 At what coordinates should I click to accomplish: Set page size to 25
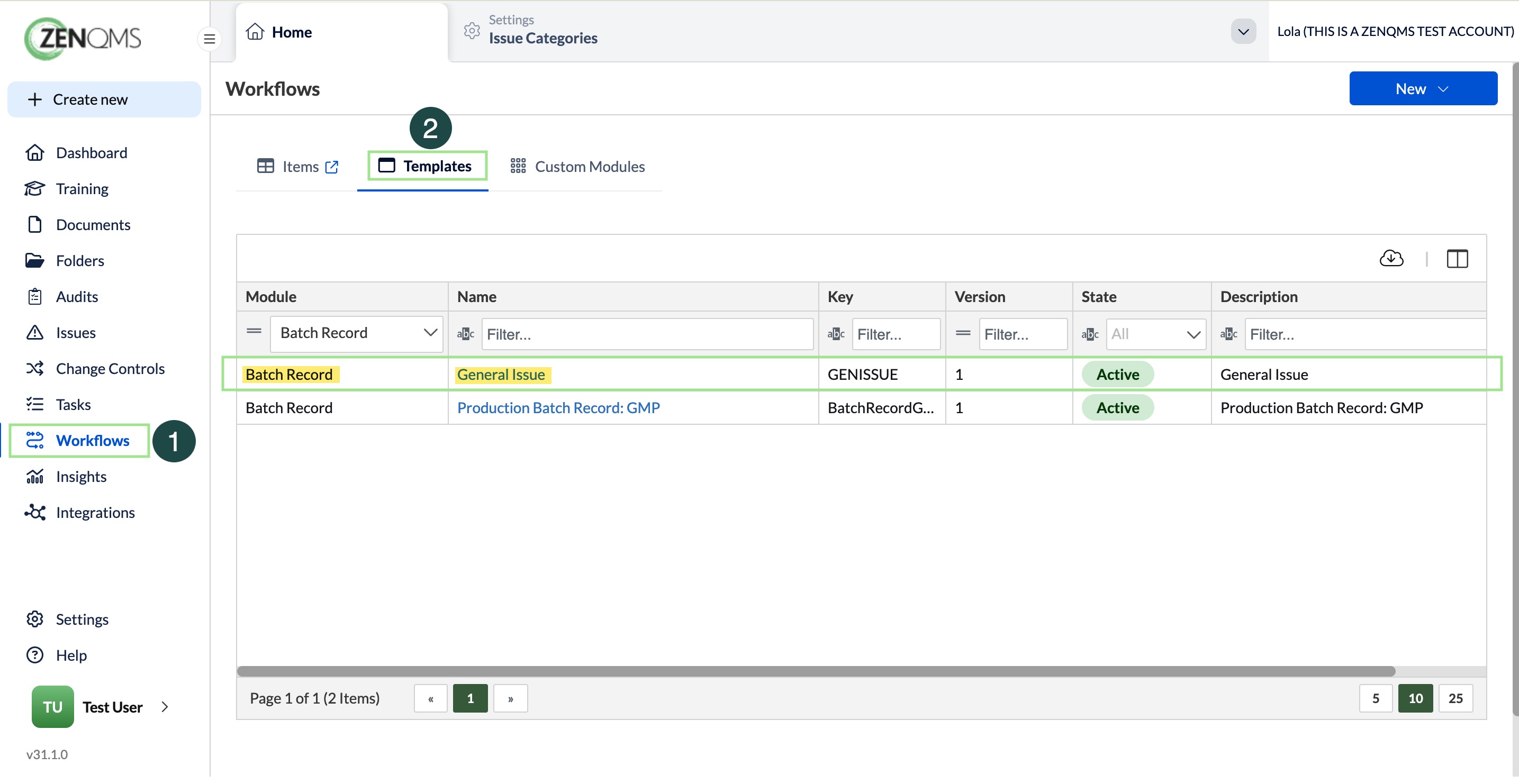(1455, 698)
